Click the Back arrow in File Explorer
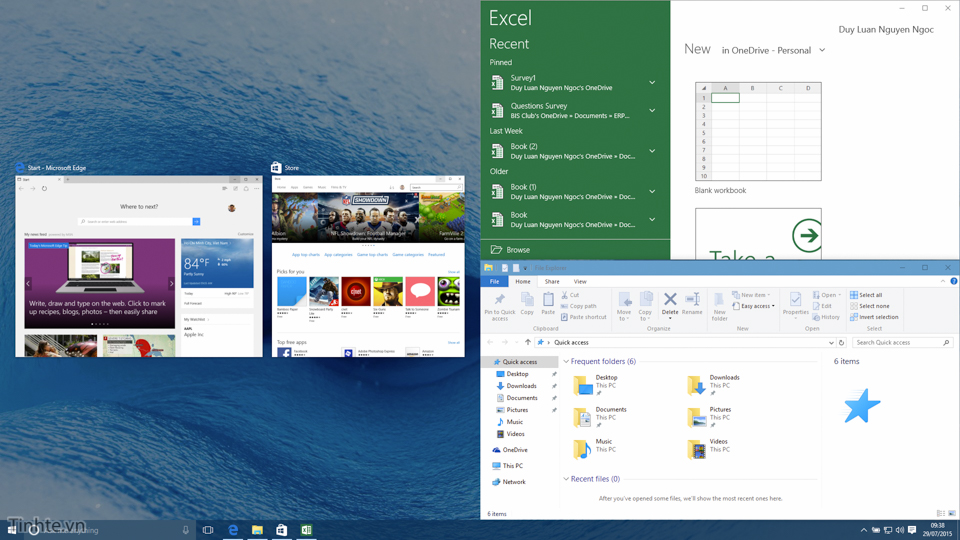960x540 pixels. pyautogui.click(x=490, y=342)
